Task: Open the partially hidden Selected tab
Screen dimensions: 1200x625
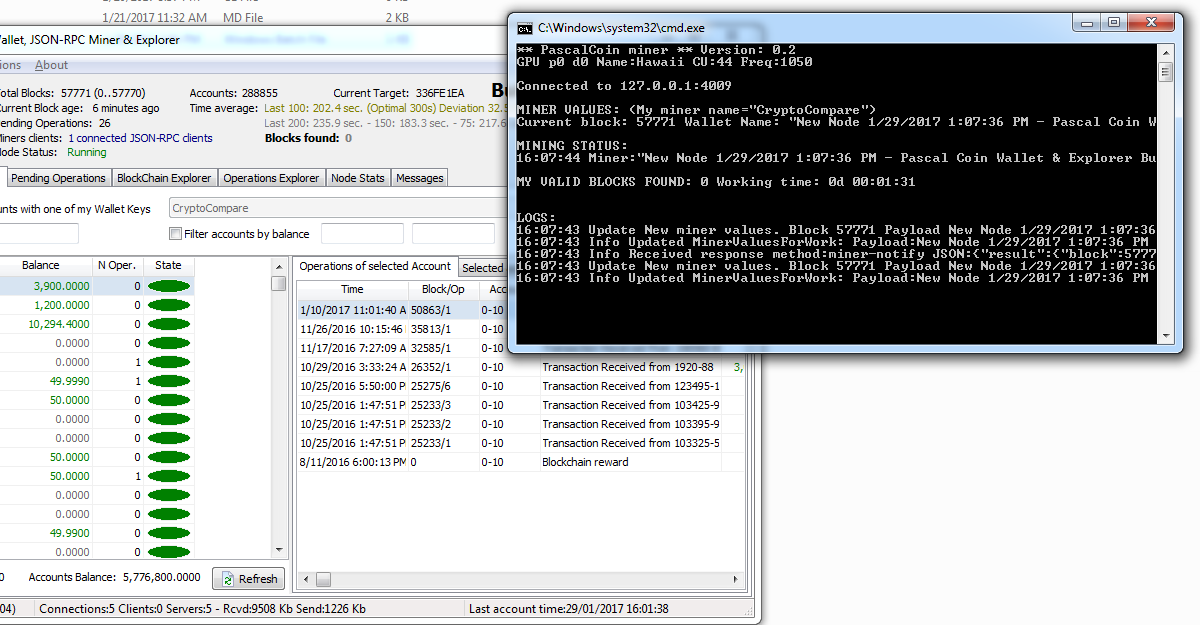Action: pyautogui.click(x=483, y=267)
